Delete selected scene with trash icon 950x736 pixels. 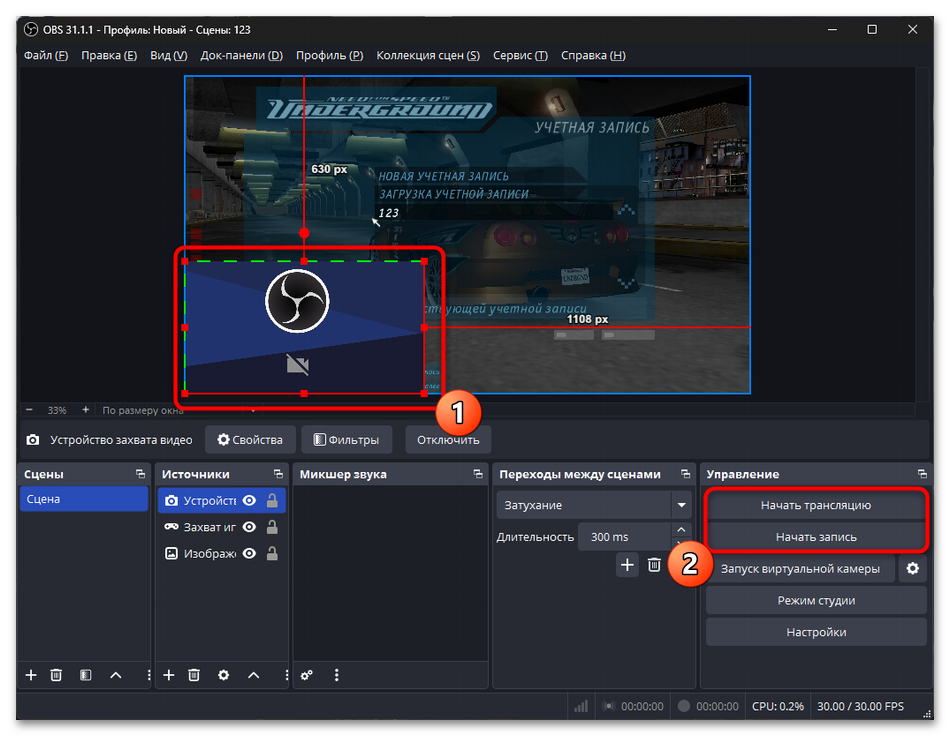pos(56,675)
